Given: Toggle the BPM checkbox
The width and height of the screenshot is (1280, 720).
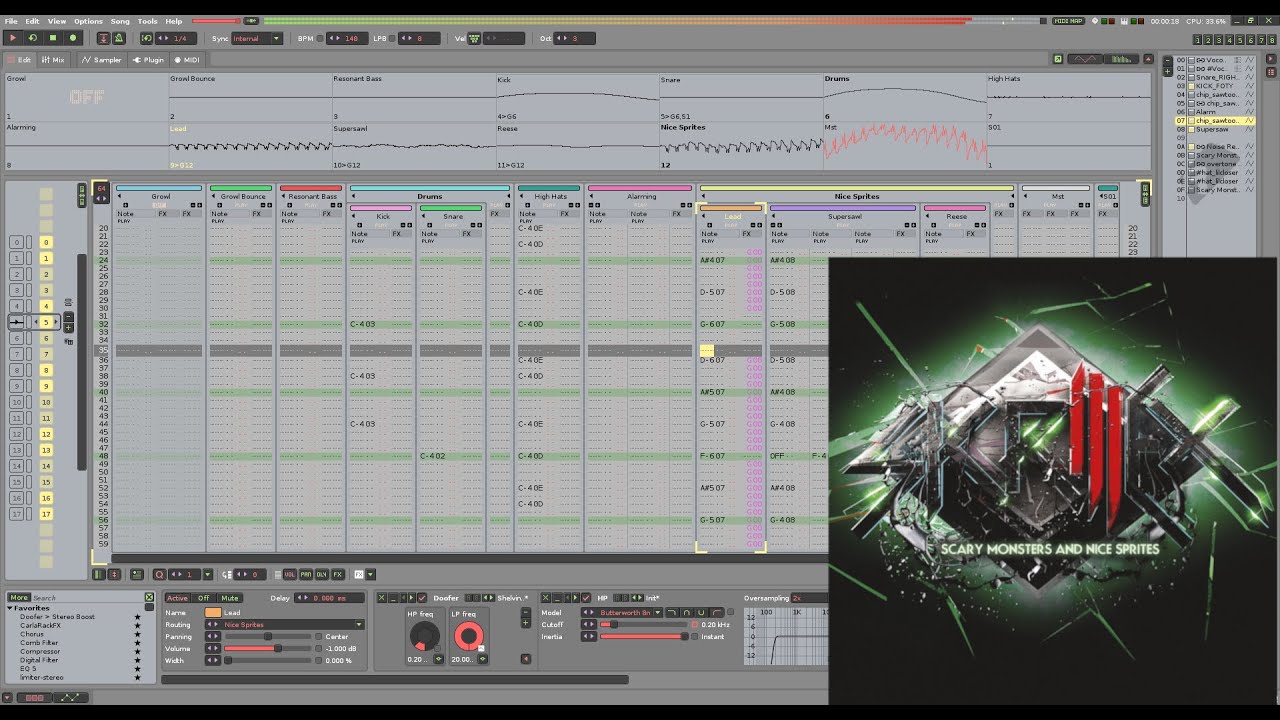Looking at the screenshot, I should (321, 38).
